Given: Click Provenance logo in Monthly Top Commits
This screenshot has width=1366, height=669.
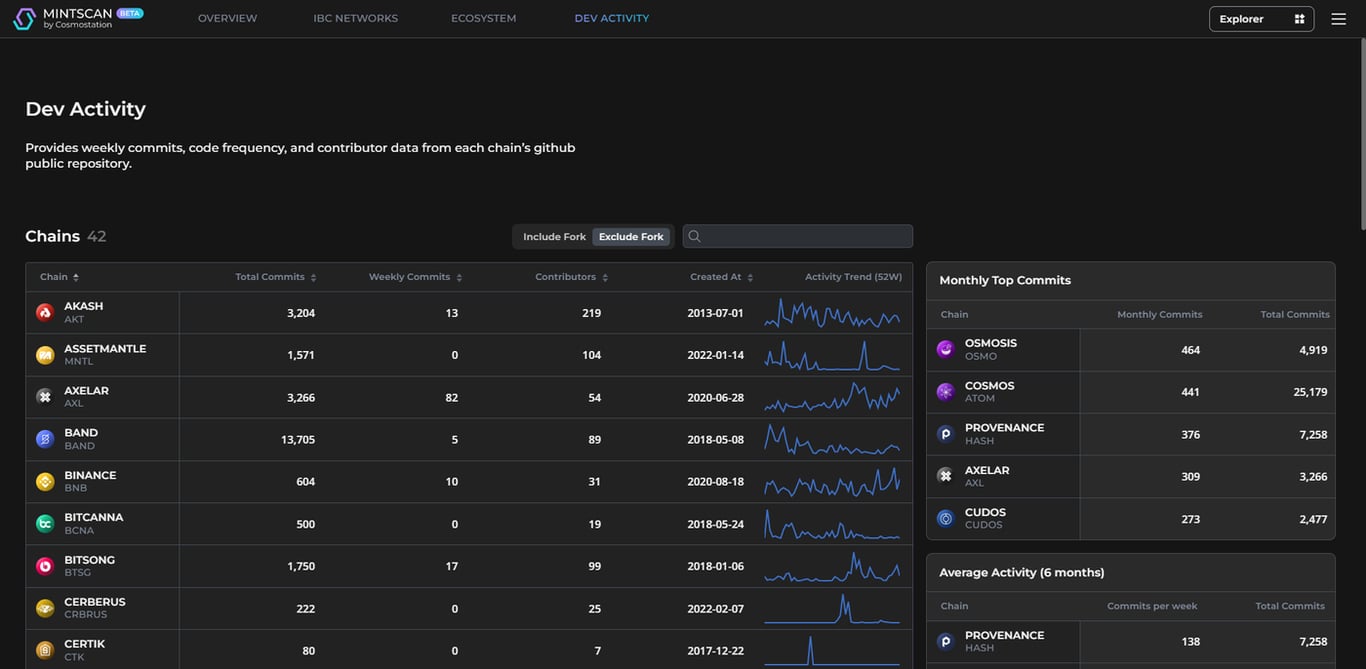Looking at the screenshot, I should (x=945, y=434).
